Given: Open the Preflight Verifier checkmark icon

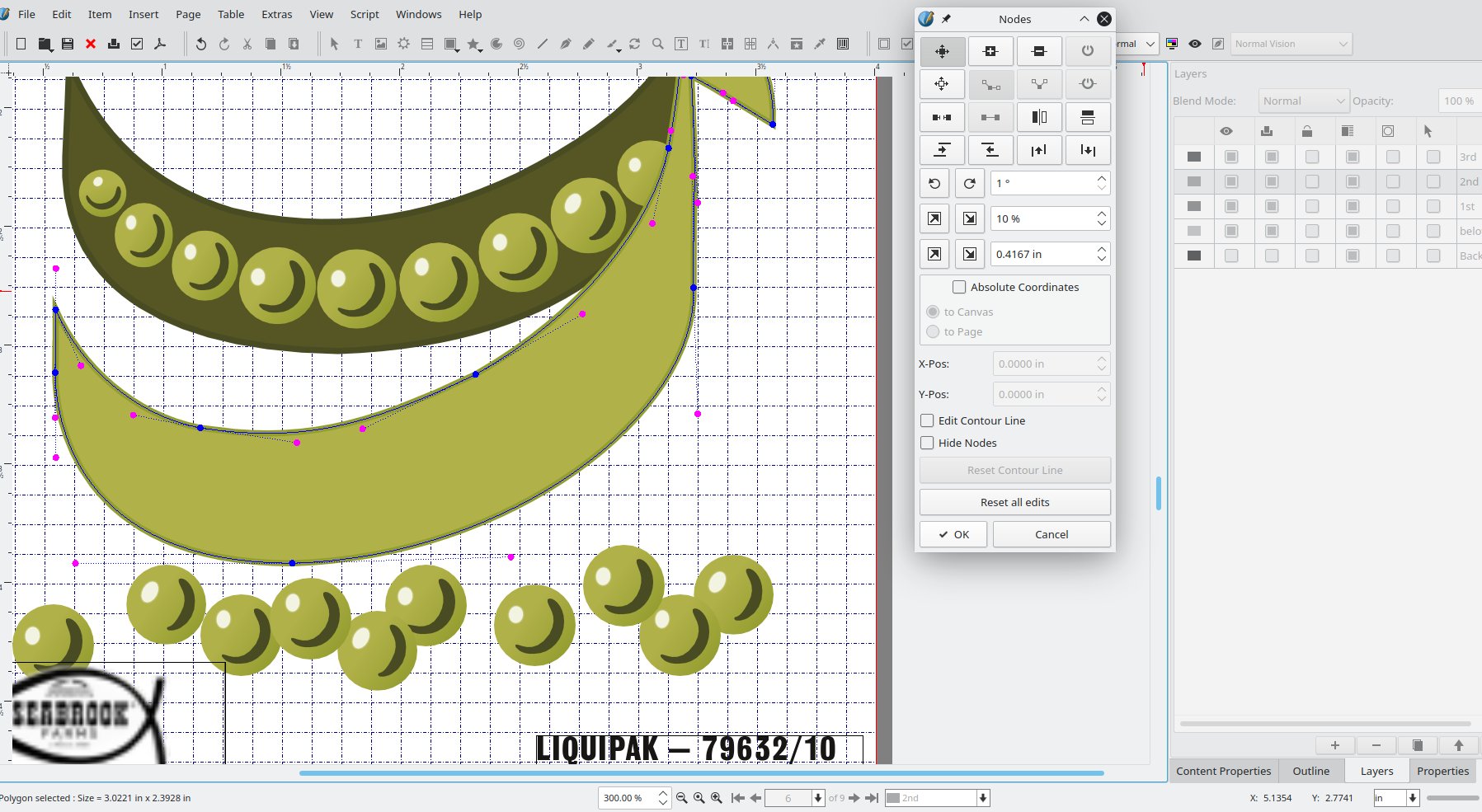Looking at the screenshot, I should click(x=137, y=44).
